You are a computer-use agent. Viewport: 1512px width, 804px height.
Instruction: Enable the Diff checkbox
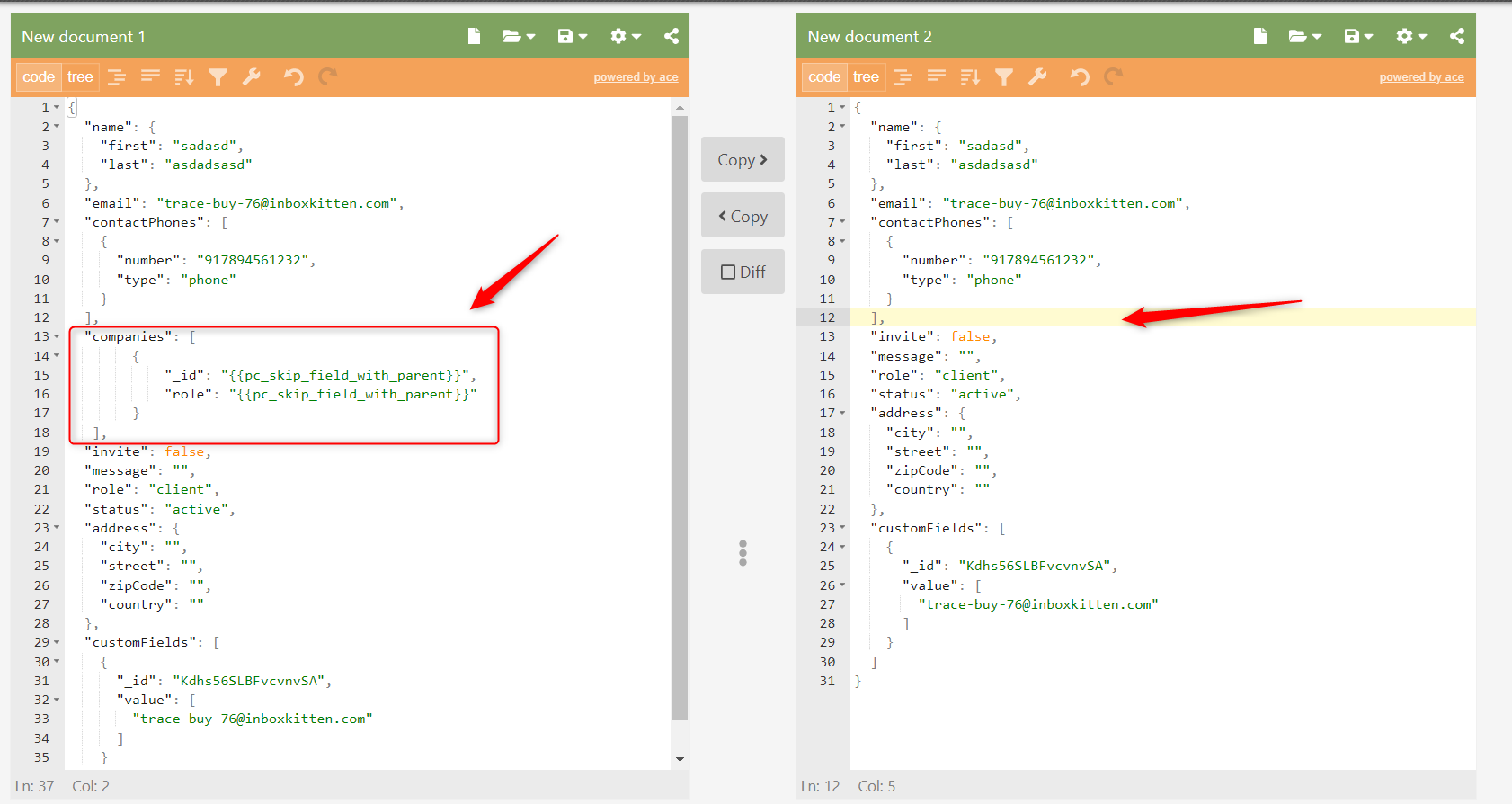click(728, 272)
